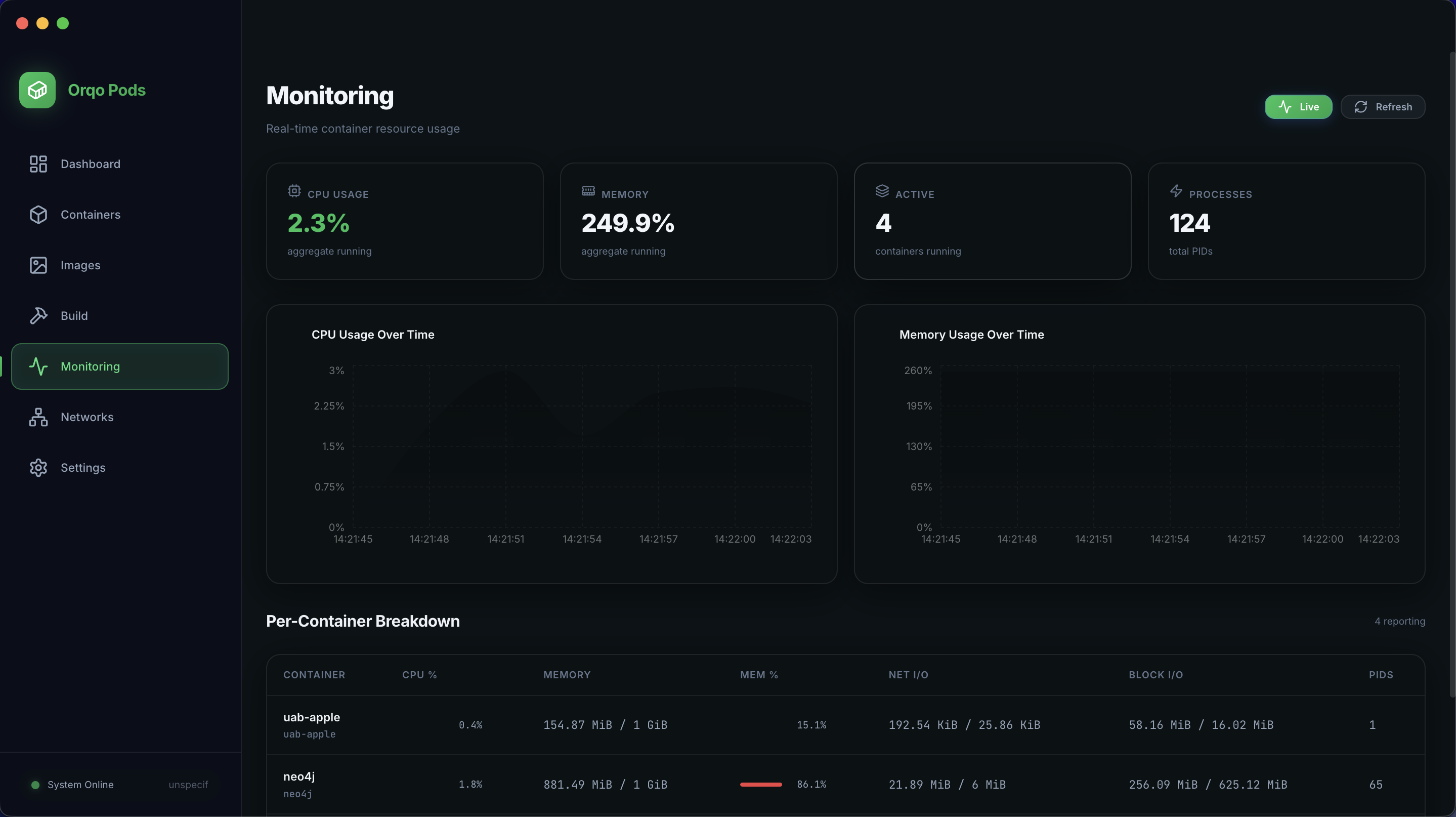The image size is (1456, 817).
Task: Click the Settings gear icon
Action: pos(37,468)
